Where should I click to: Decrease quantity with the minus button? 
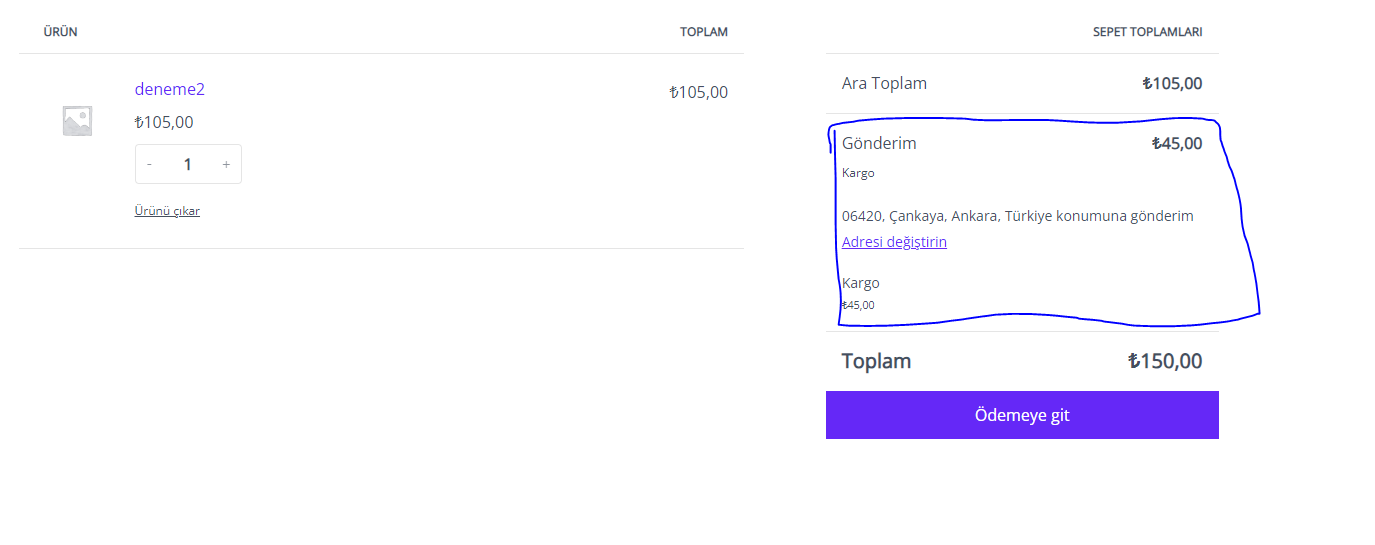pyautogui.click(x=149, y=164)
